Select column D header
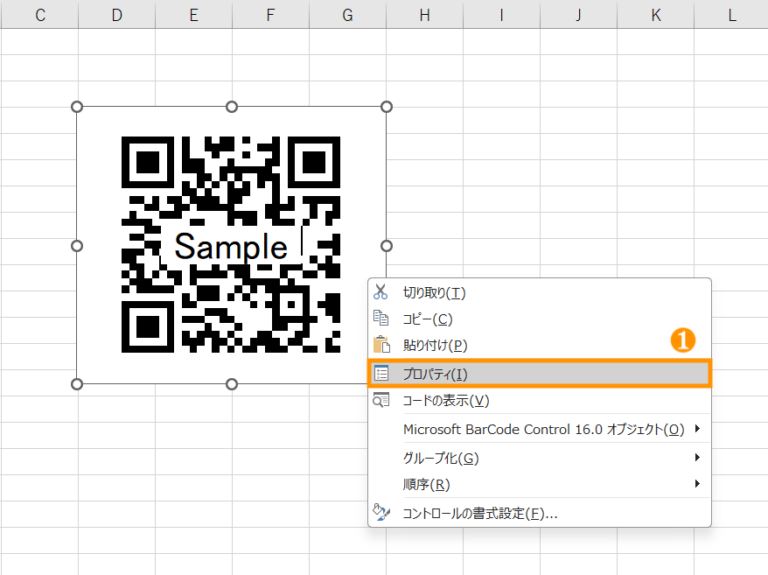This screenshot has width=768, height=575. click(x=117, y=14)
